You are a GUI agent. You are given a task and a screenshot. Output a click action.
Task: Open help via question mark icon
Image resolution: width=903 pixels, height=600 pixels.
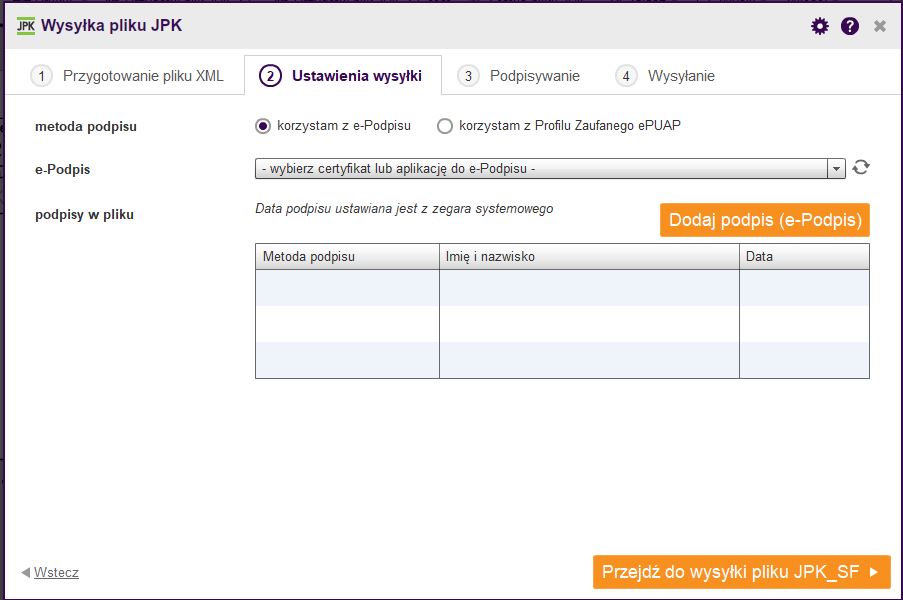pyautogui.click(x=849, y=26)
